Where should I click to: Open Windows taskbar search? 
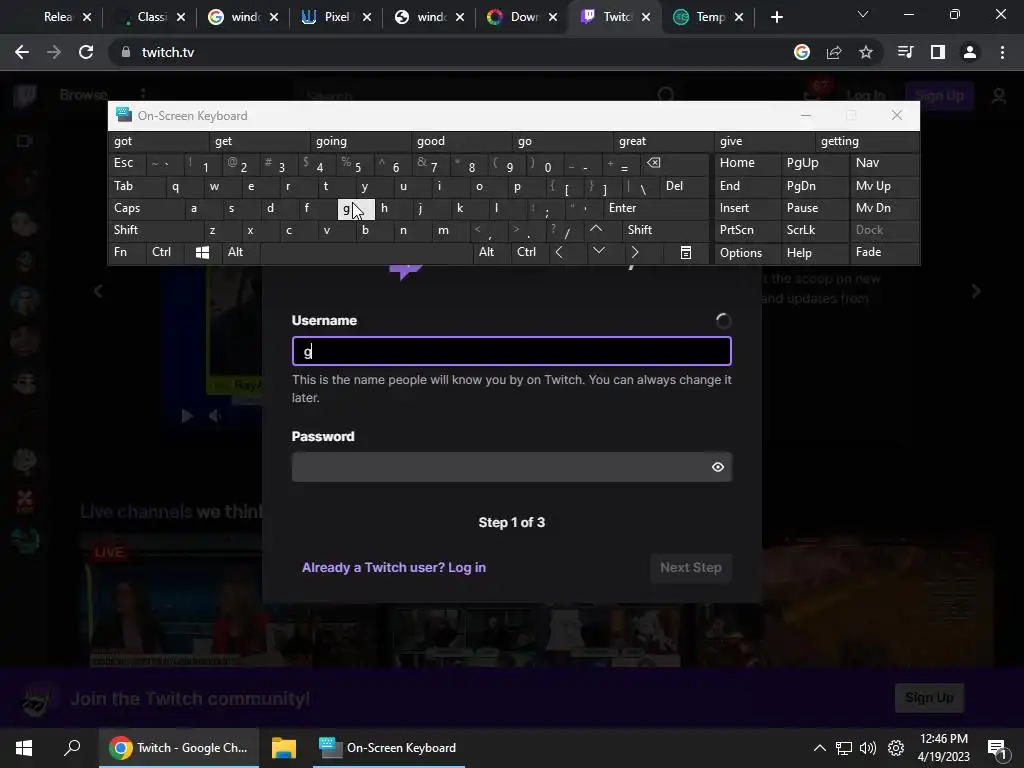(x=72, y=748)
